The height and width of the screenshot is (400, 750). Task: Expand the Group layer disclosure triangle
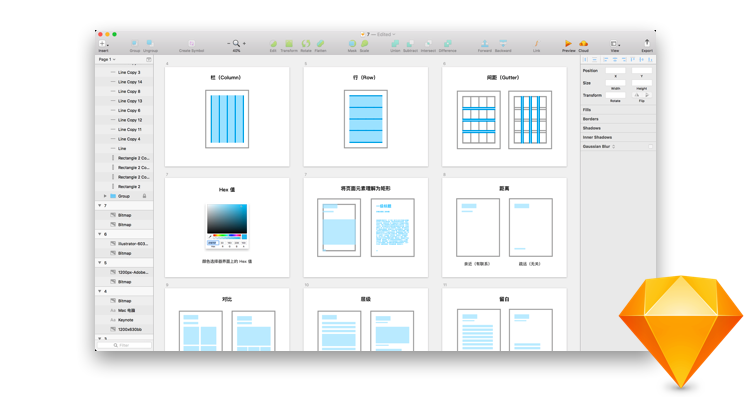(105, 196)
